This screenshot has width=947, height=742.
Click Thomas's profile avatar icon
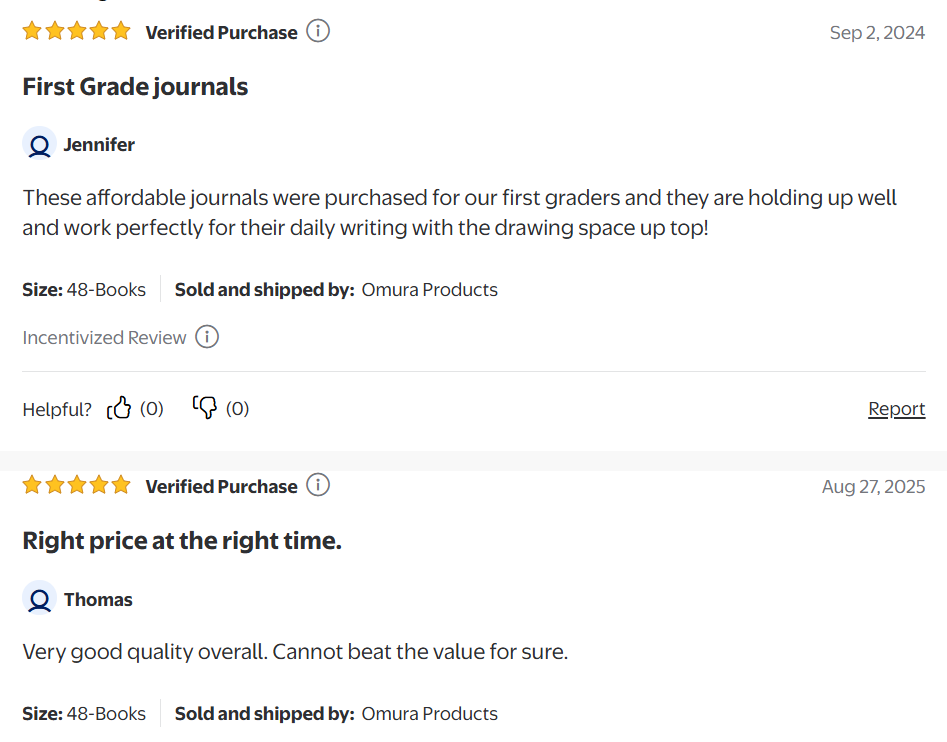[39, 599]
